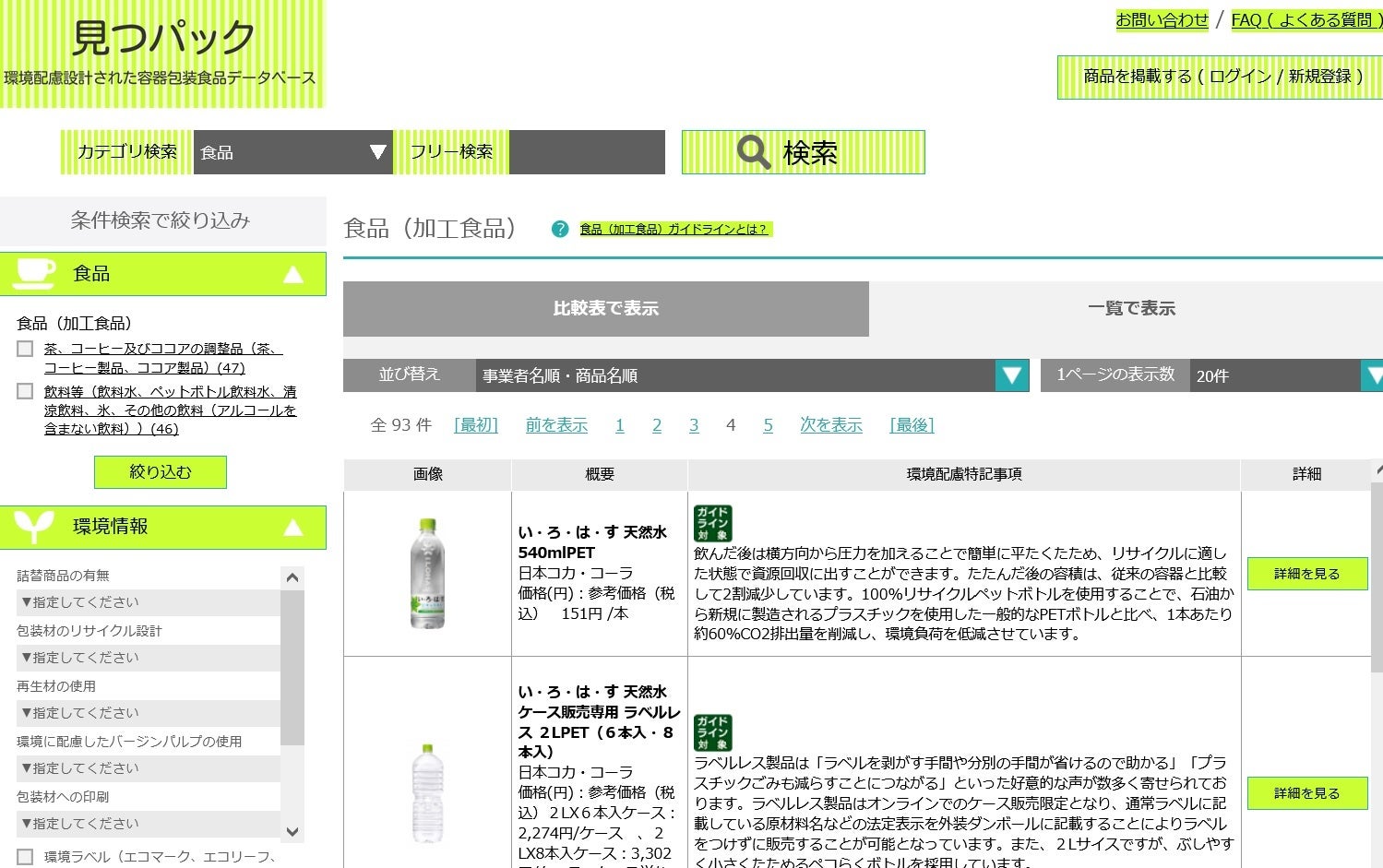
Task: Open the 1ページの表示数 dropdown
Action: click(x=1285, y=375)
